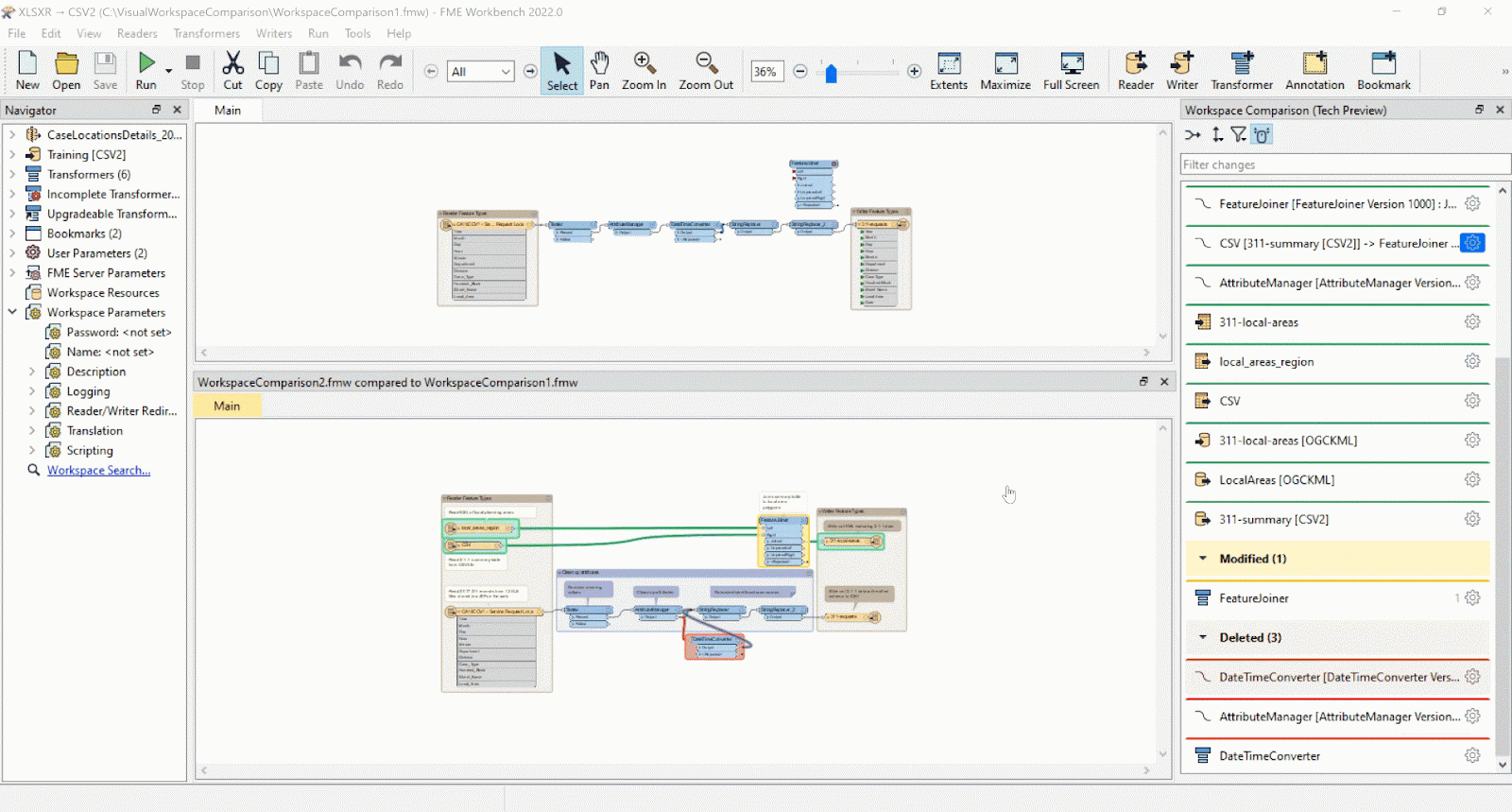Image resolution: width=1512 pixels, height=812 pixels.
Task: Collapse the Modified (1) group
Action: coord(1203,559)
